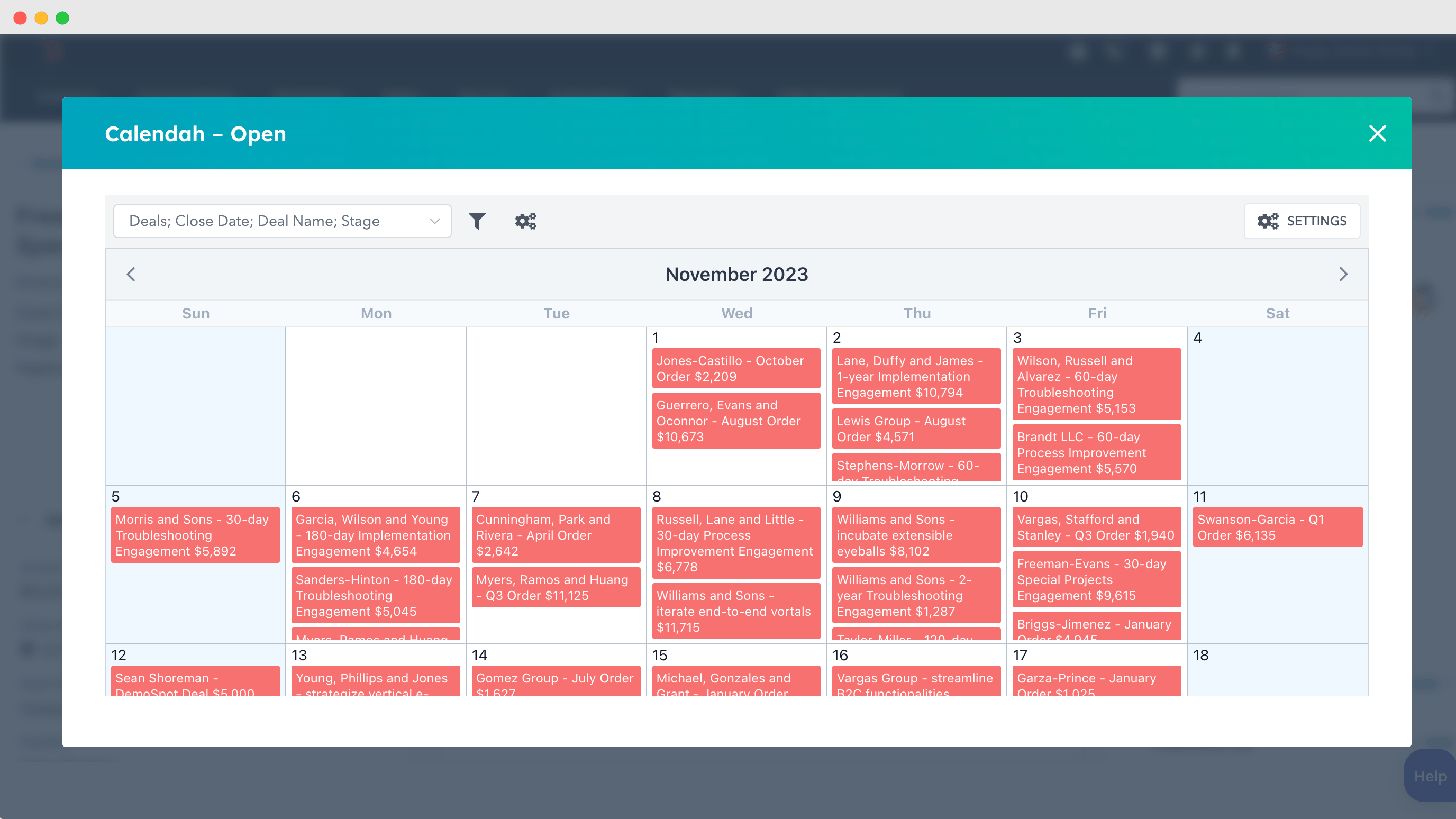Open Cunningham, Park and Rivera April Order
Viewport: 1456px width, 819px height.
pos(556,535)
